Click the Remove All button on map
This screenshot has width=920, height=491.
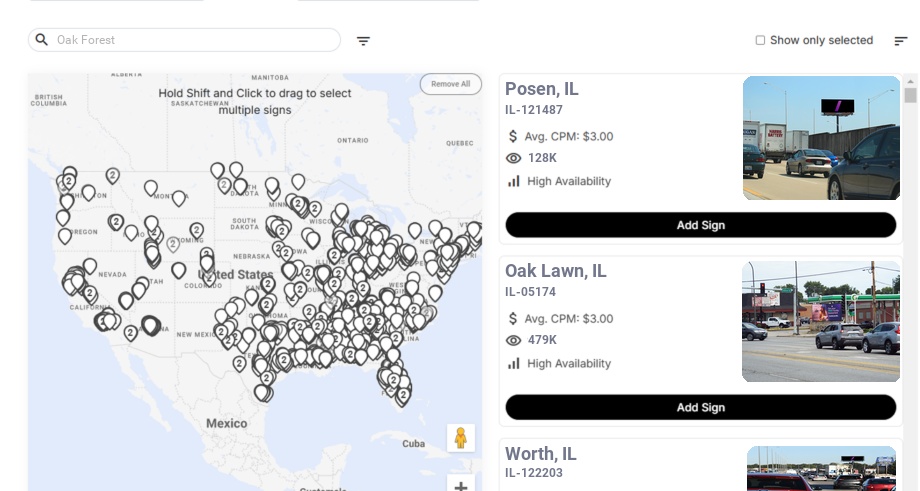click(x=450, y=84)
